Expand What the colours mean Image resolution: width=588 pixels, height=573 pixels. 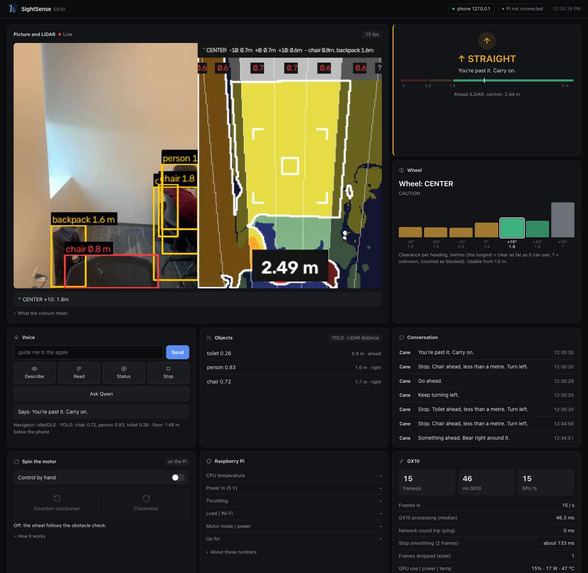tap(41, 313)
